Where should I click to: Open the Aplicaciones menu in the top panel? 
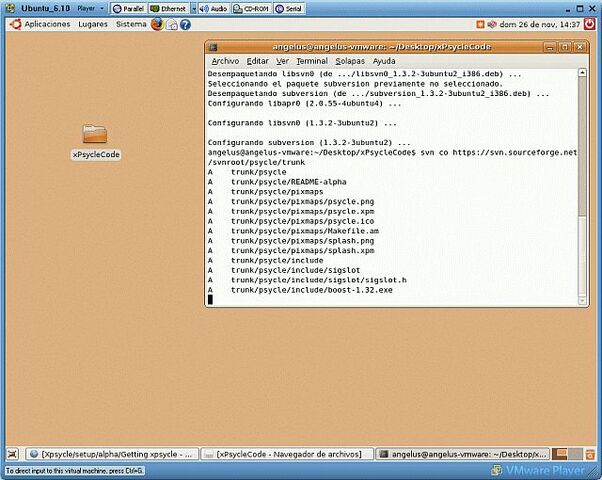(x=47, y=24)
